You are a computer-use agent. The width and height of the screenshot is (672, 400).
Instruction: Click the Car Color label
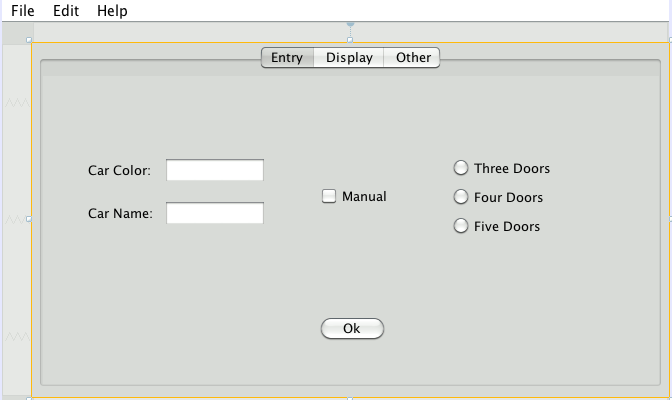[x=119, y=171]
